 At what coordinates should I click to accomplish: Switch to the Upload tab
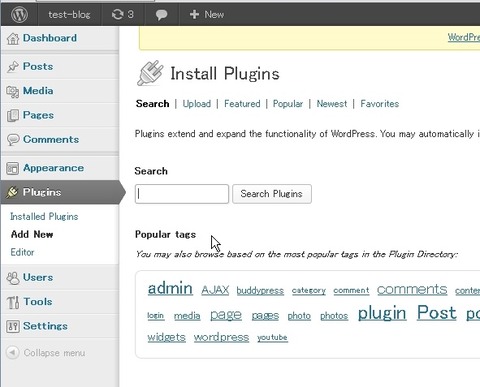coord(197,104)
